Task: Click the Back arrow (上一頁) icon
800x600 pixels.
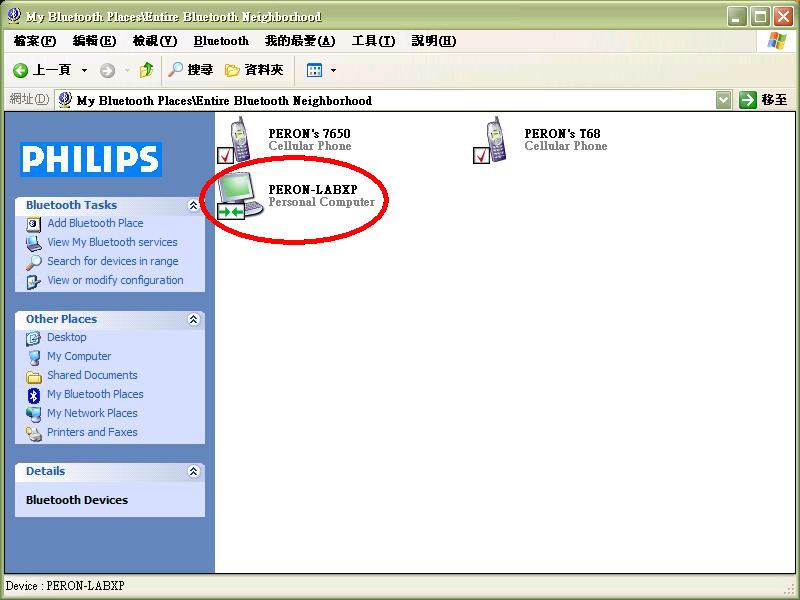Action: [x=20, y=70]
